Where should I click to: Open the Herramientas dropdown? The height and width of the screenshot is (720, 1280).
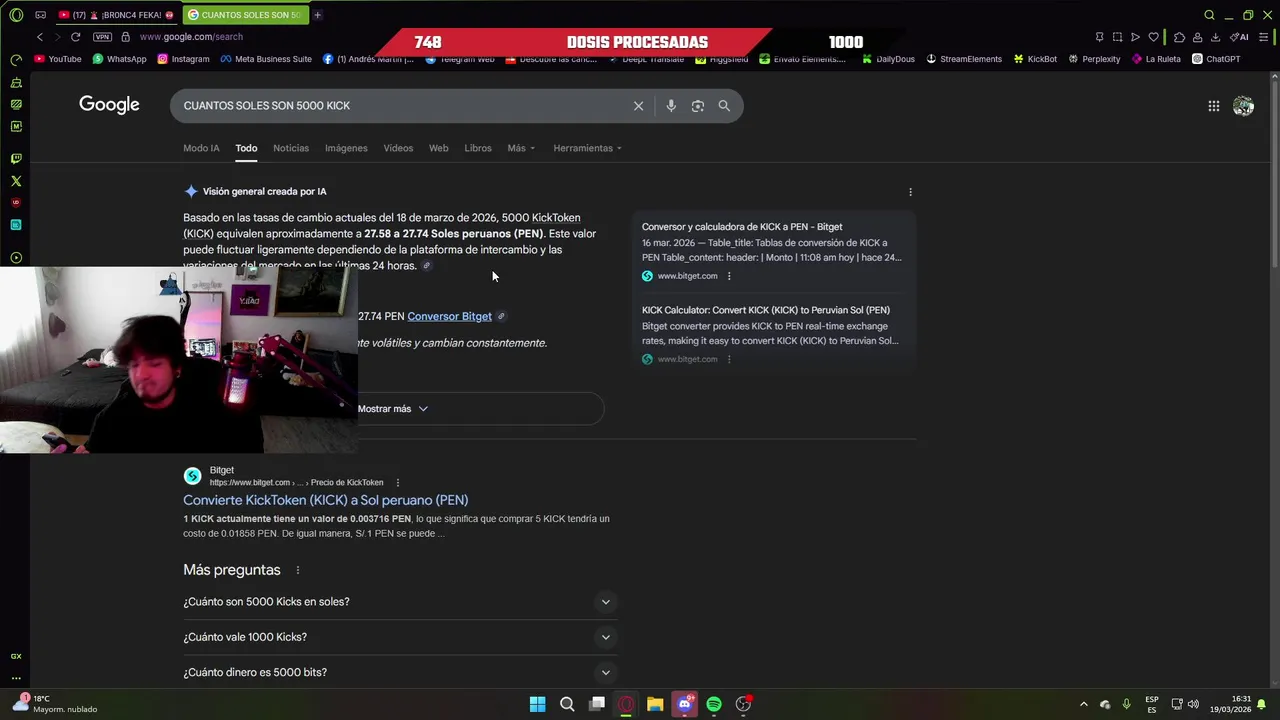[x=587, y=148]
